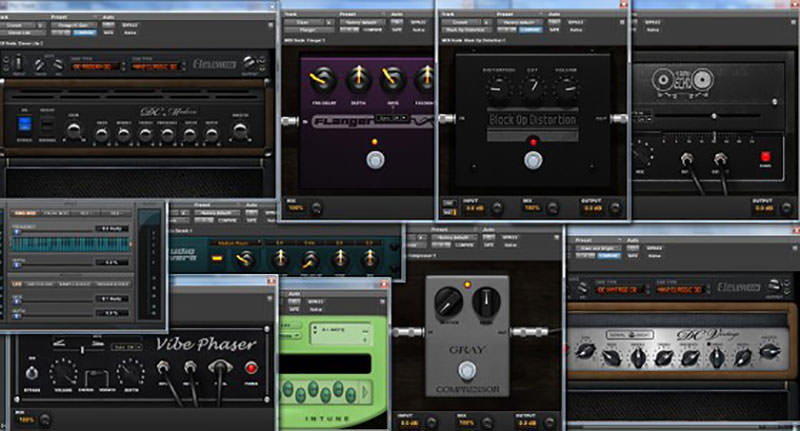
Task: Click Compare button in Black Op Distortion header
Action: click(x=531, y=30)
